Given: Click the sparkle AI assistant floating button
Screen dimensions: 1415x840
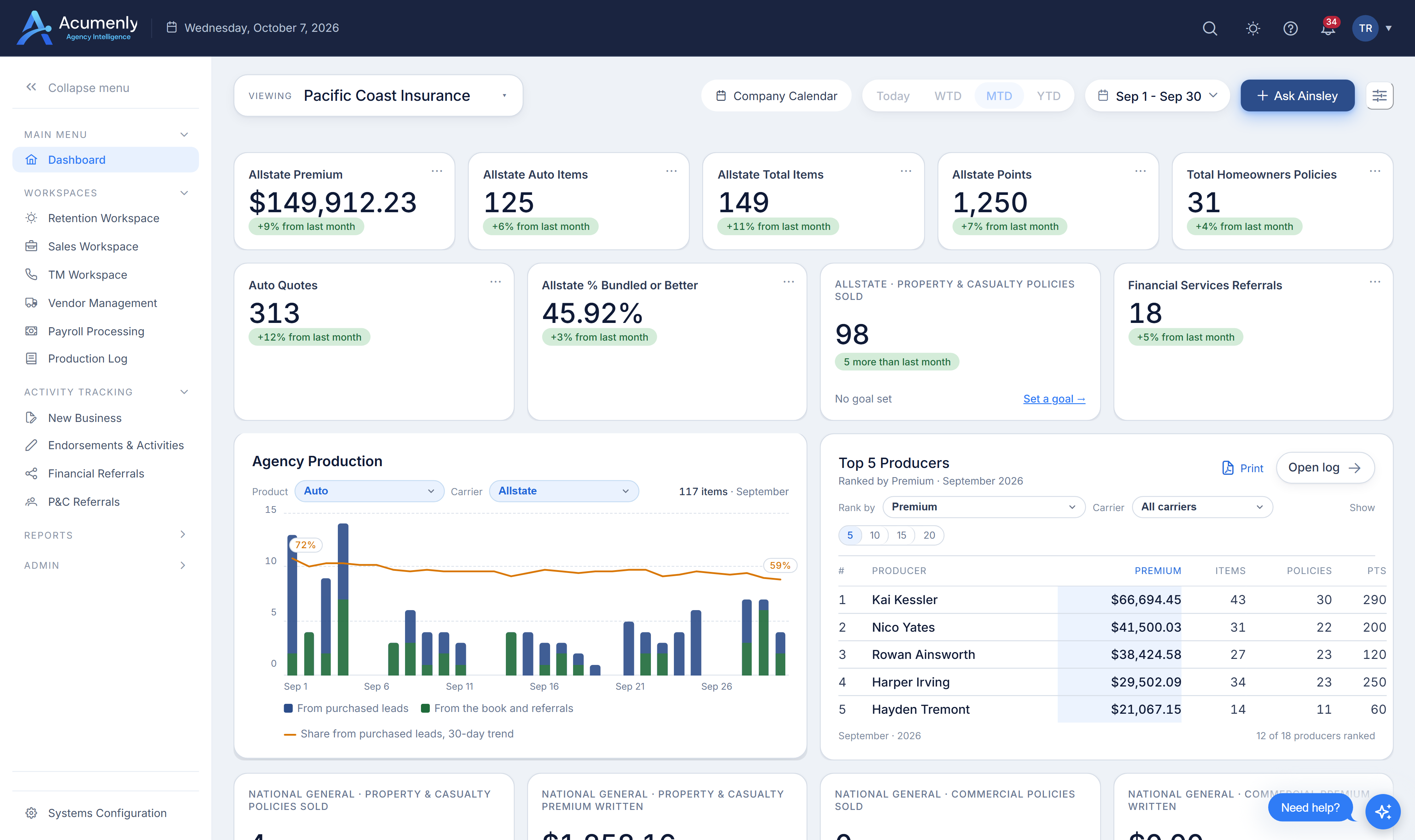Looking at the screenshot, I should [x=1383, y=812].
